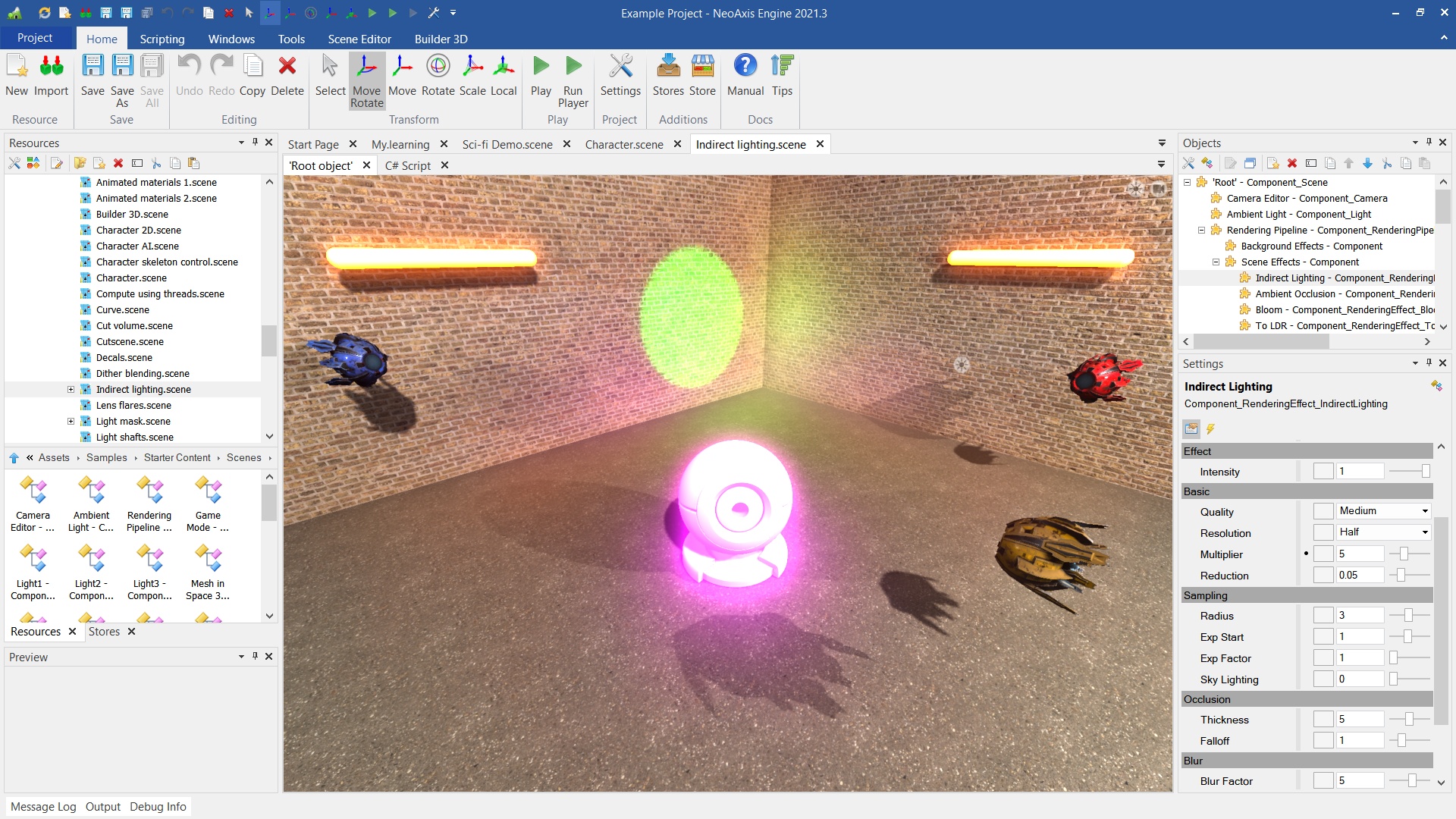
Task: Expand the Light mask.scene tree item
Action: [71, 422]
